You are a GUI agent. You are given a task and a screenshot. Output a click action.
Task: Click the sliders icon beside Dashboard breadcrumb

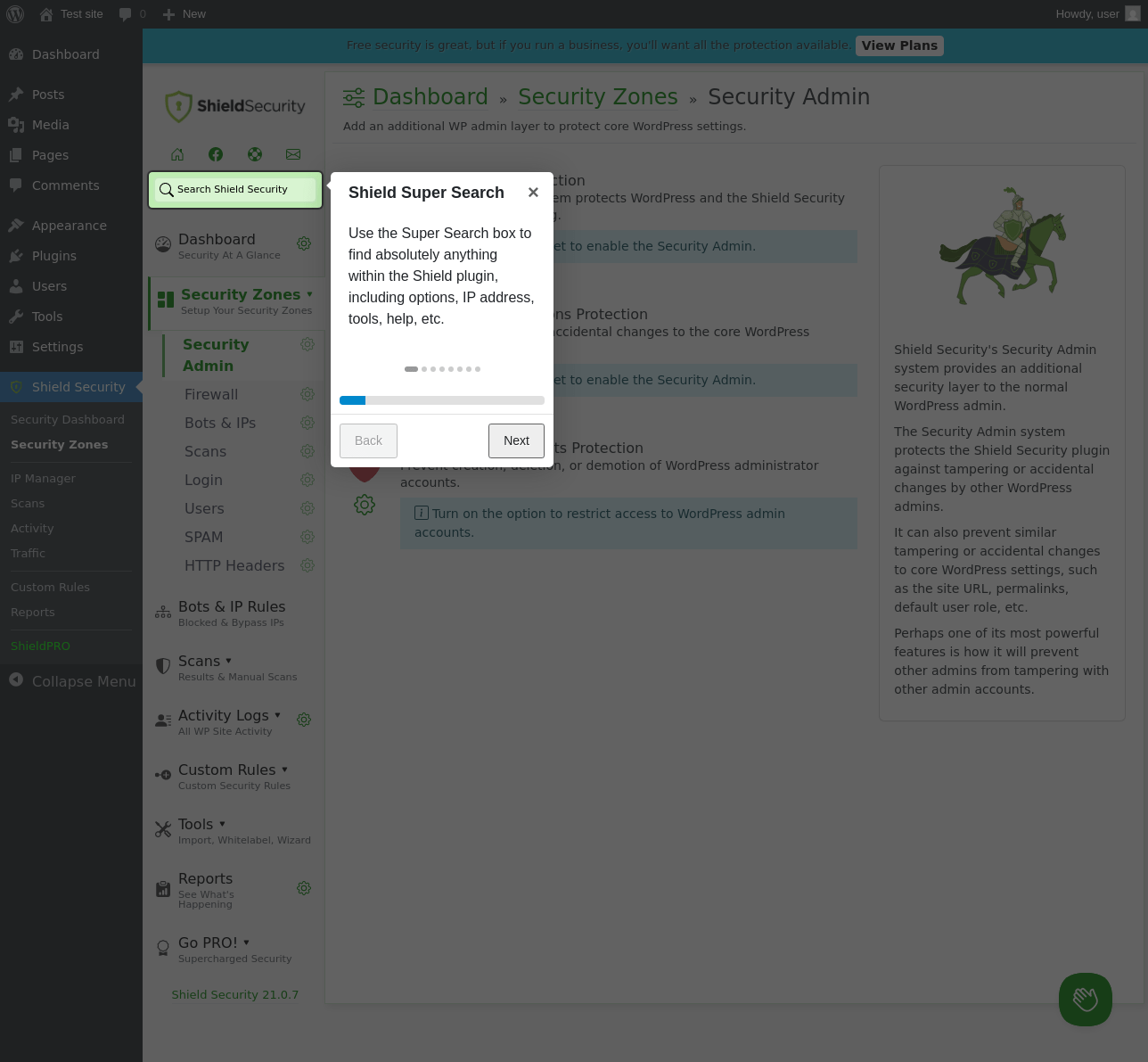tap(354, 97)
